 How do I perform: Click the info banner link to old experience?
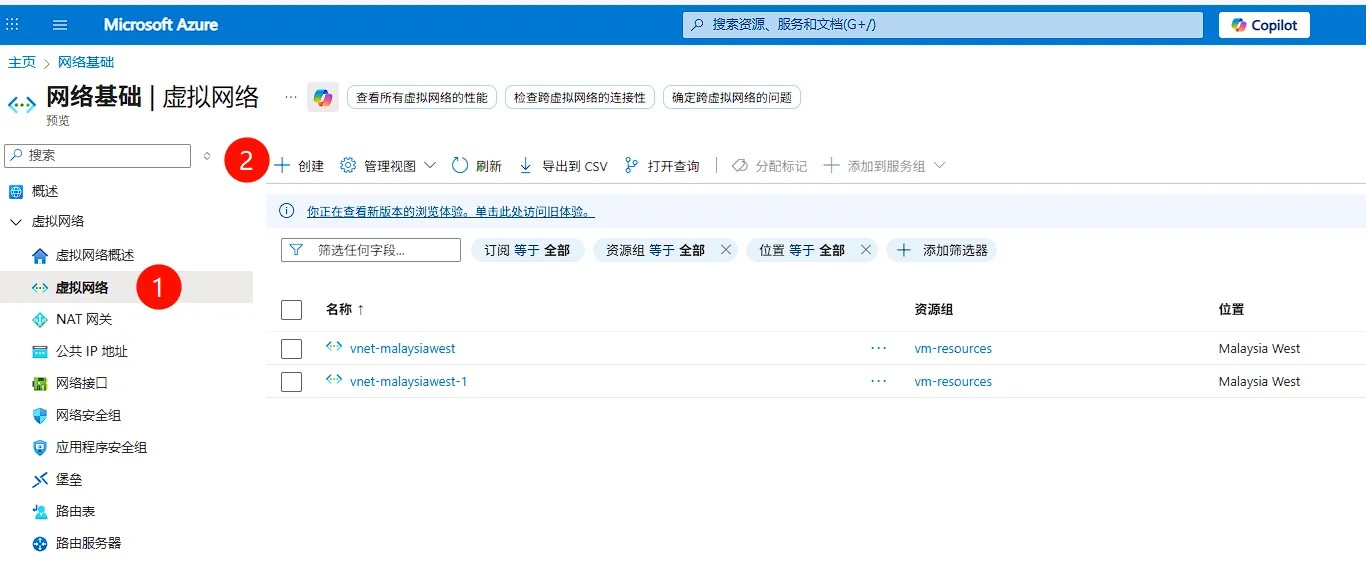click(451, 211)
